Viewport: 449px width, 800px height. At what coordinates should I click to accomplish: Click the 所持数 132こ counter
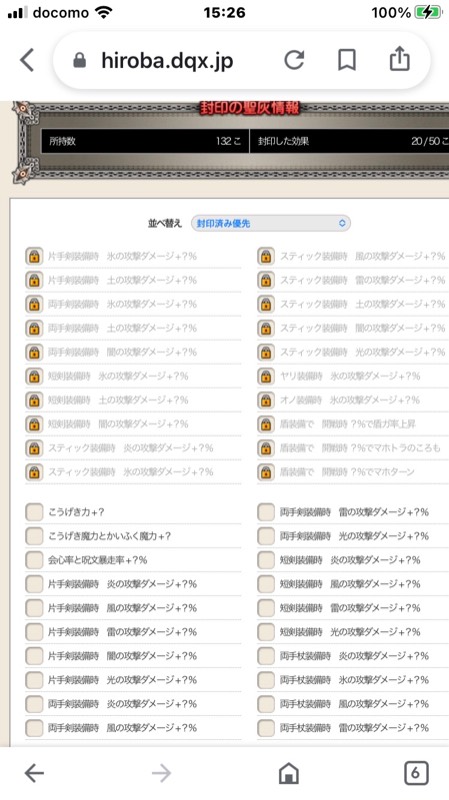[x=145, y=141]
